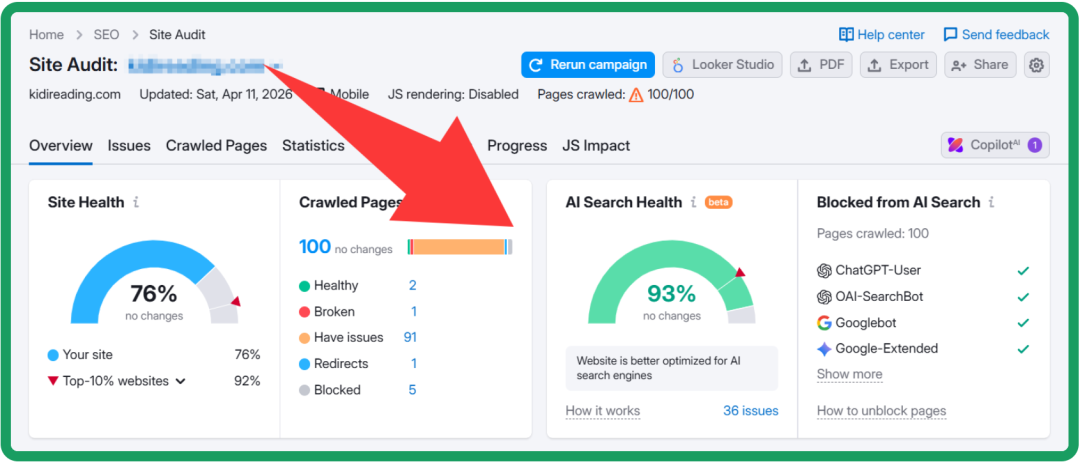Click total crawled pages 100
Image resolution: width=1080 pixels, height=462 pixels.
coord(315,246)
